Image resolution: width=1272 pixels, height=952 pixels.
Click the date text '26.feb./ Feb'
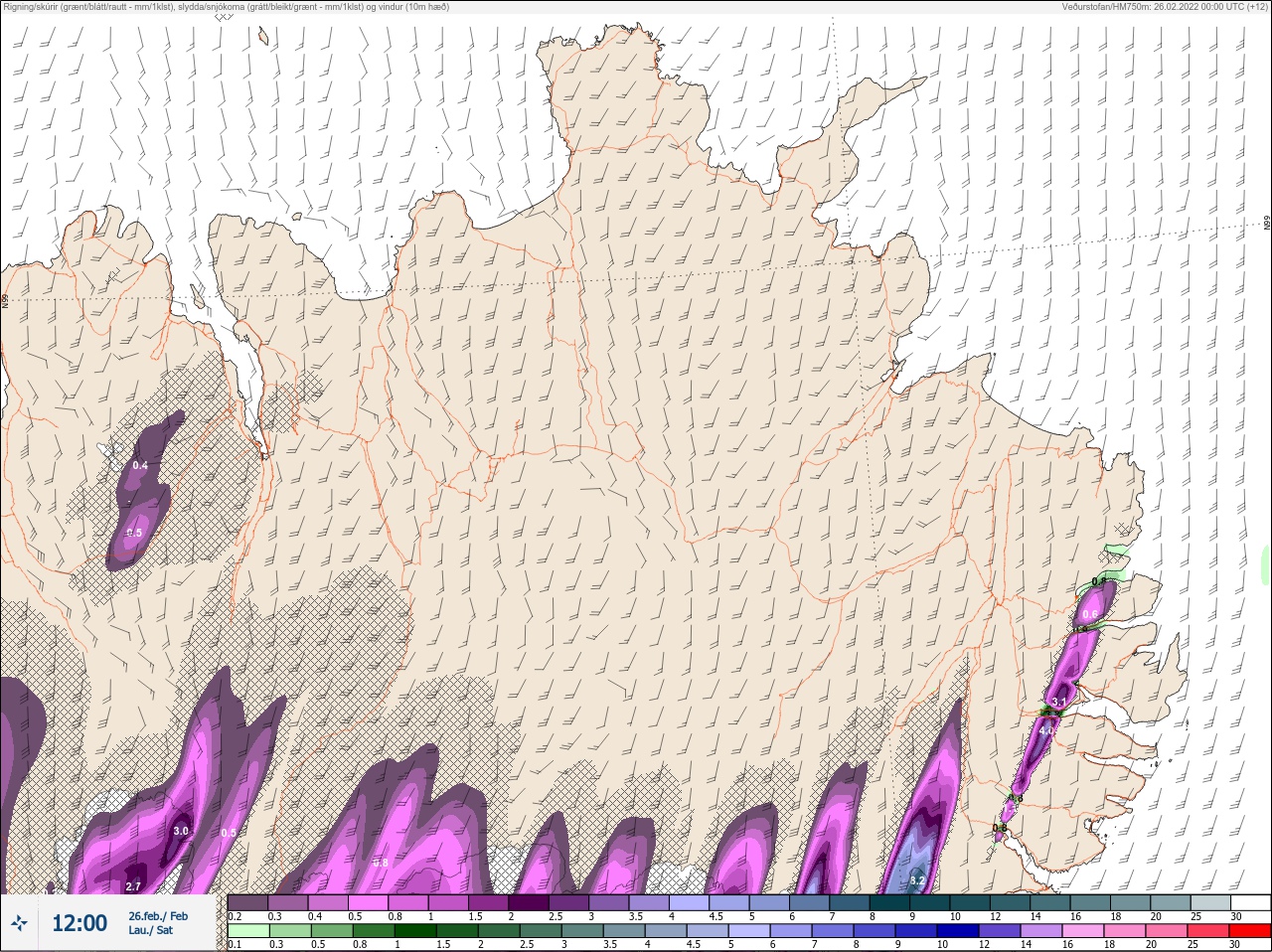pyautogui.click(x=158, y=915)
